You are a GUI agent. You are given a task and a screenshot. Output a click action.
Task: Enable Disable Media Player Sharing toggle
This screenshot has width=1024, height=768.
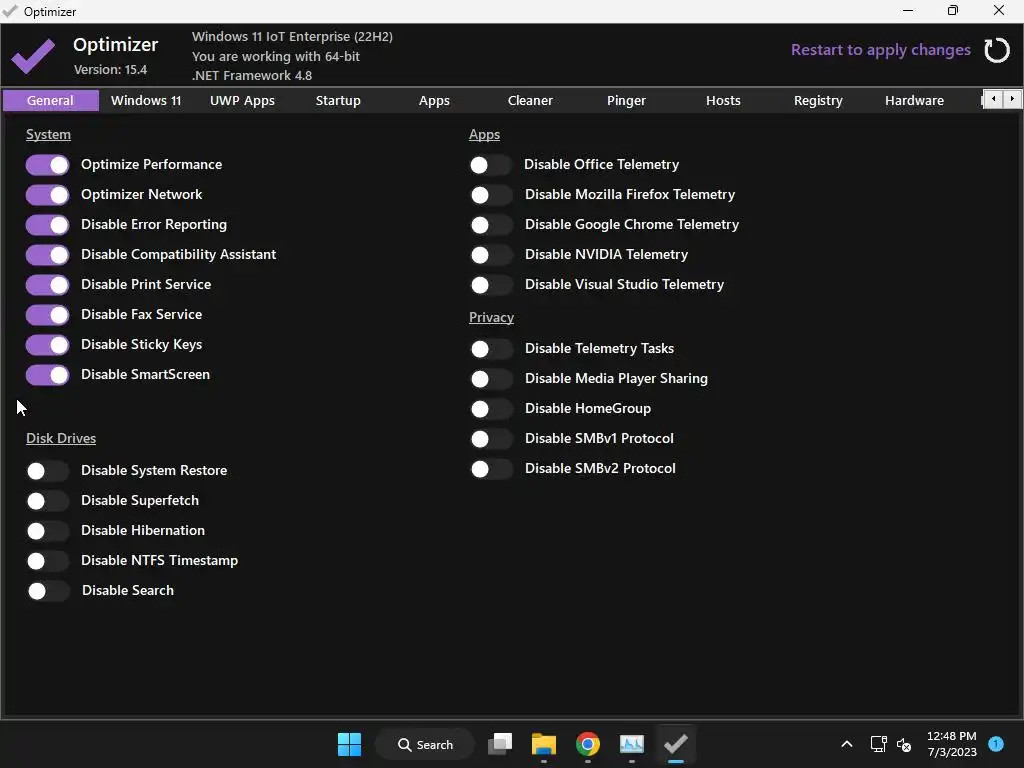point(491,379)
